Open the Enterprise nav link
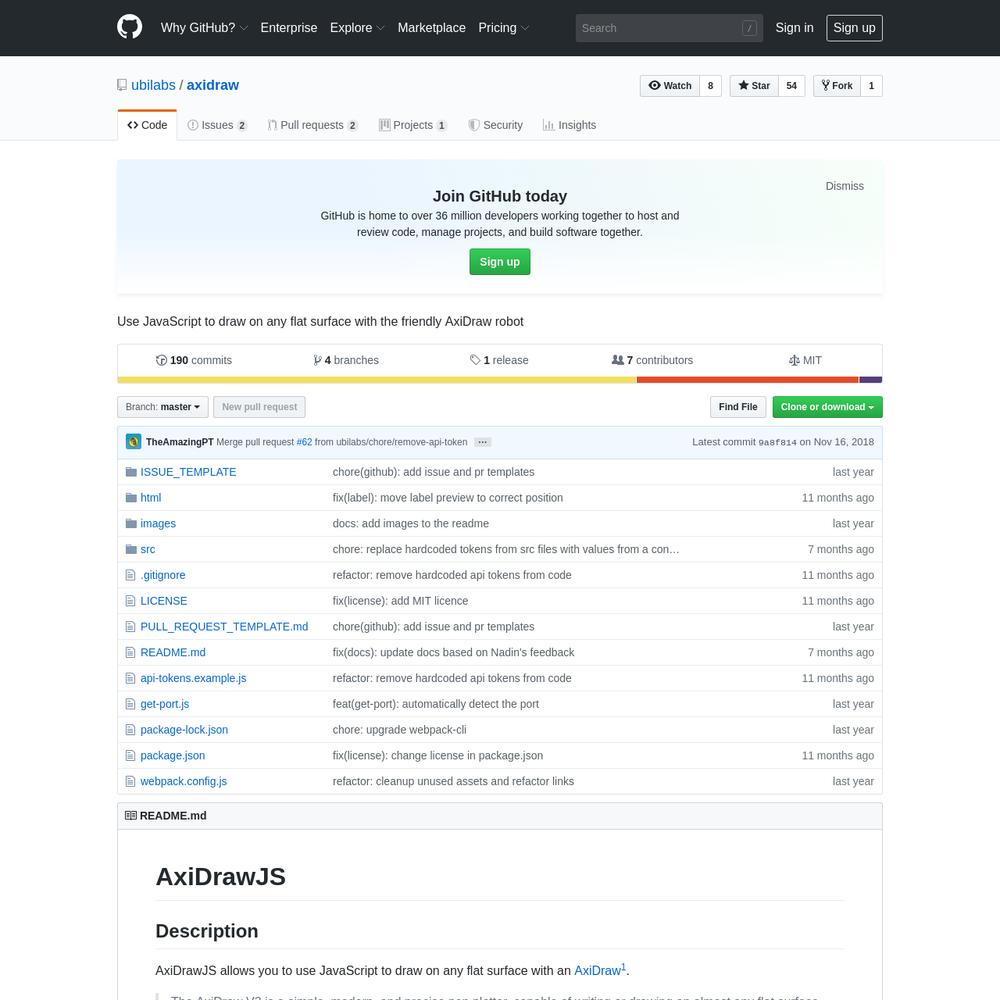This screenshot has width=1000, height=1000. click(289, 28)
